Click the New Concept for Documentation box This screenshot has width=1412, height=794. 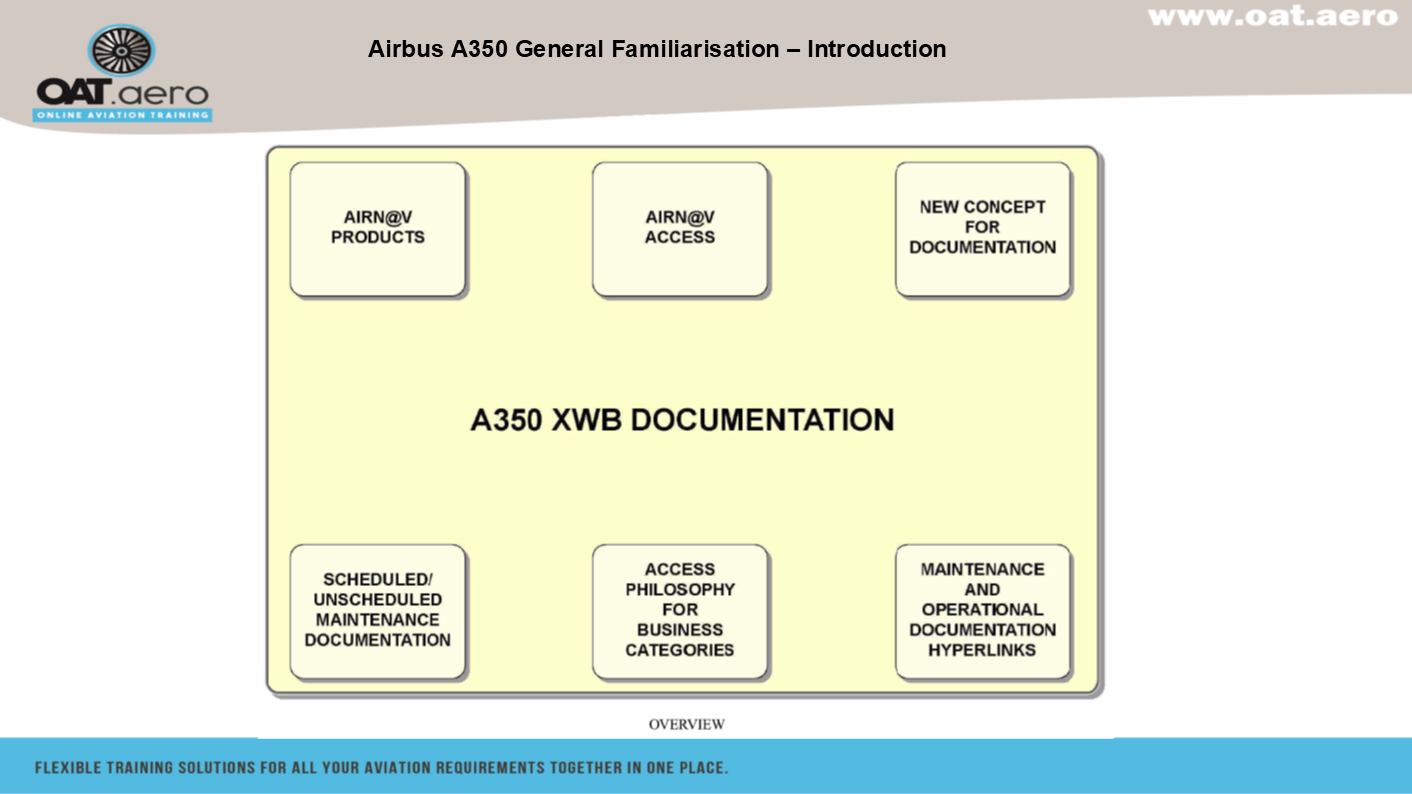click(x=982, y=228)
